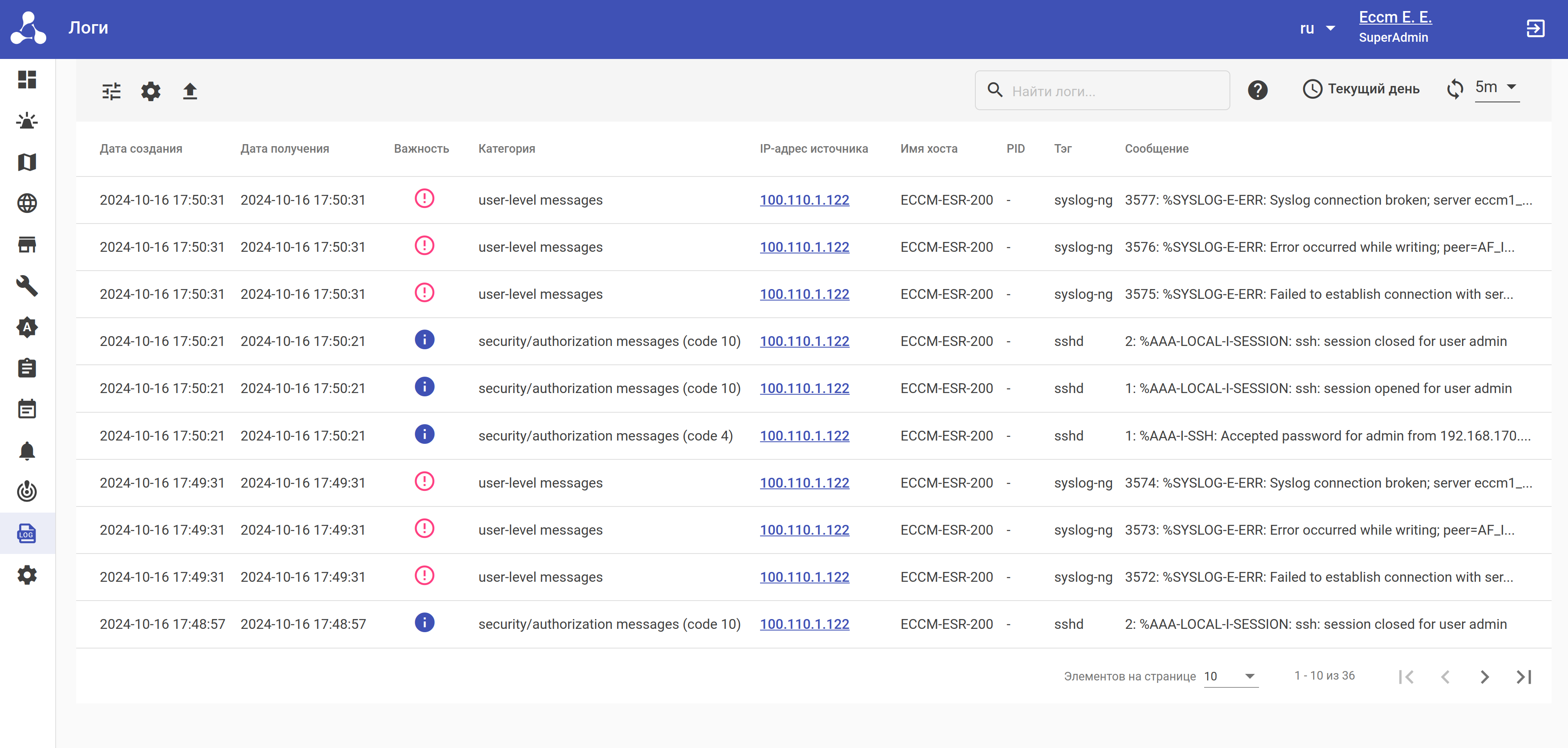Screen dimensions: 1568x748
Task: Sort by Дата создания column header
Action: [x=141, y=149]
